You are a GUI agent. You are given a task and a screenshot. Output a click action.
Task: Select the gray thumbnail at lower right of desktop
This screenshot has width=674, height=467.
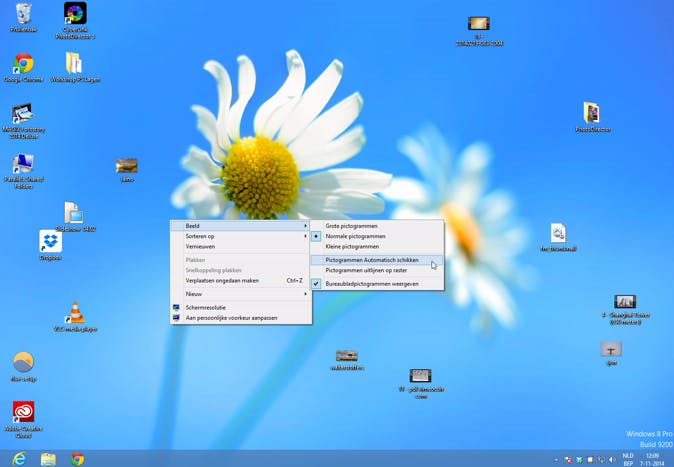click(x=611, y=353)
